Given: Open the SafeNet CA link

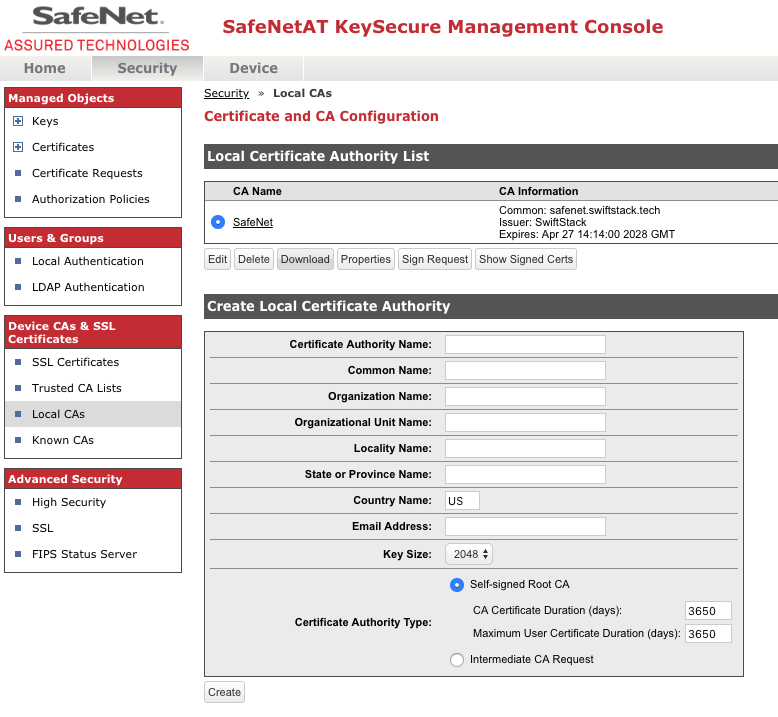Looking at the screenshot, I should coord(253,222).
